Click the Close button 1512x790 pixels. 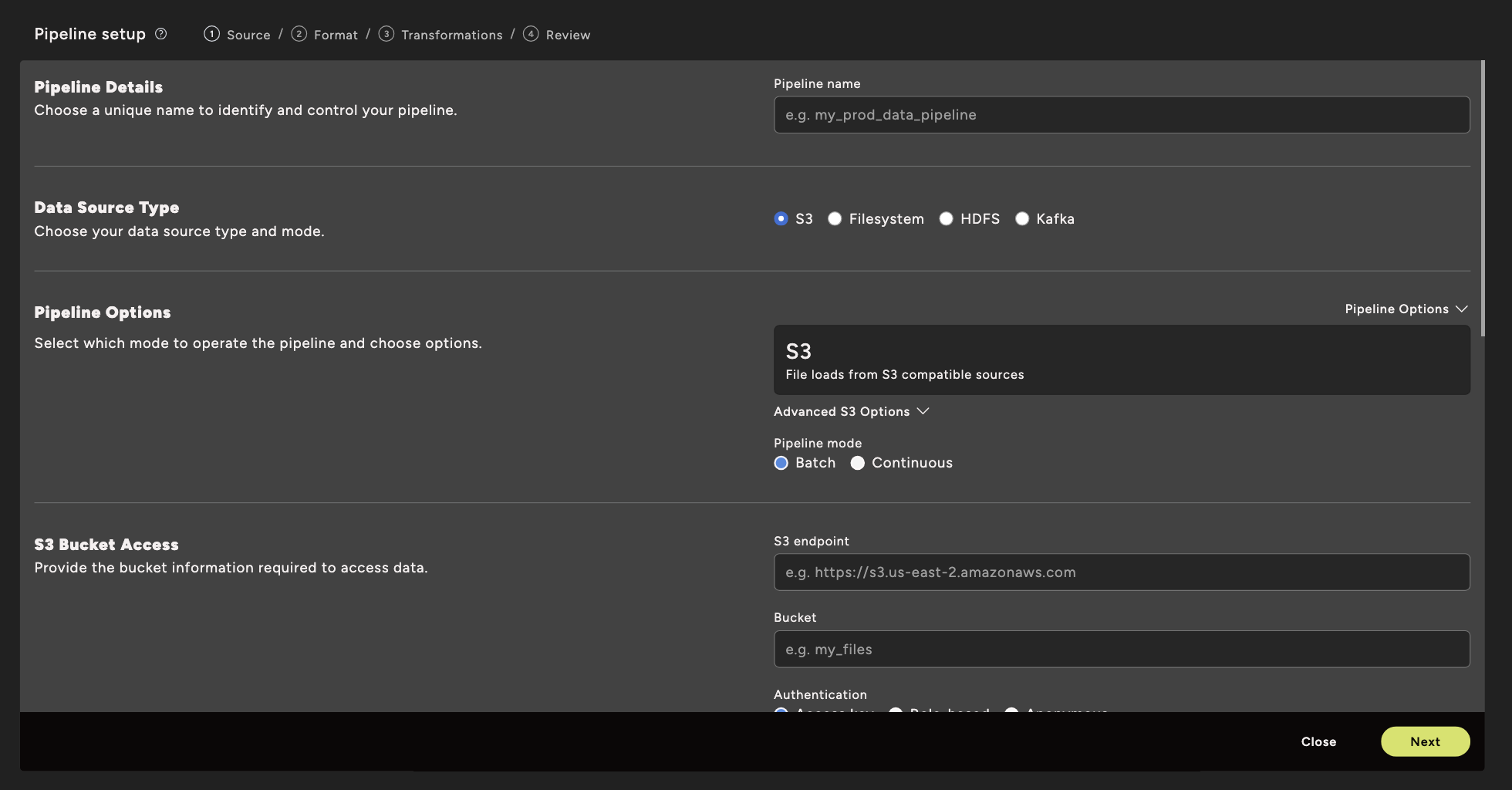pyautogui.click(x=1318, y=741)
